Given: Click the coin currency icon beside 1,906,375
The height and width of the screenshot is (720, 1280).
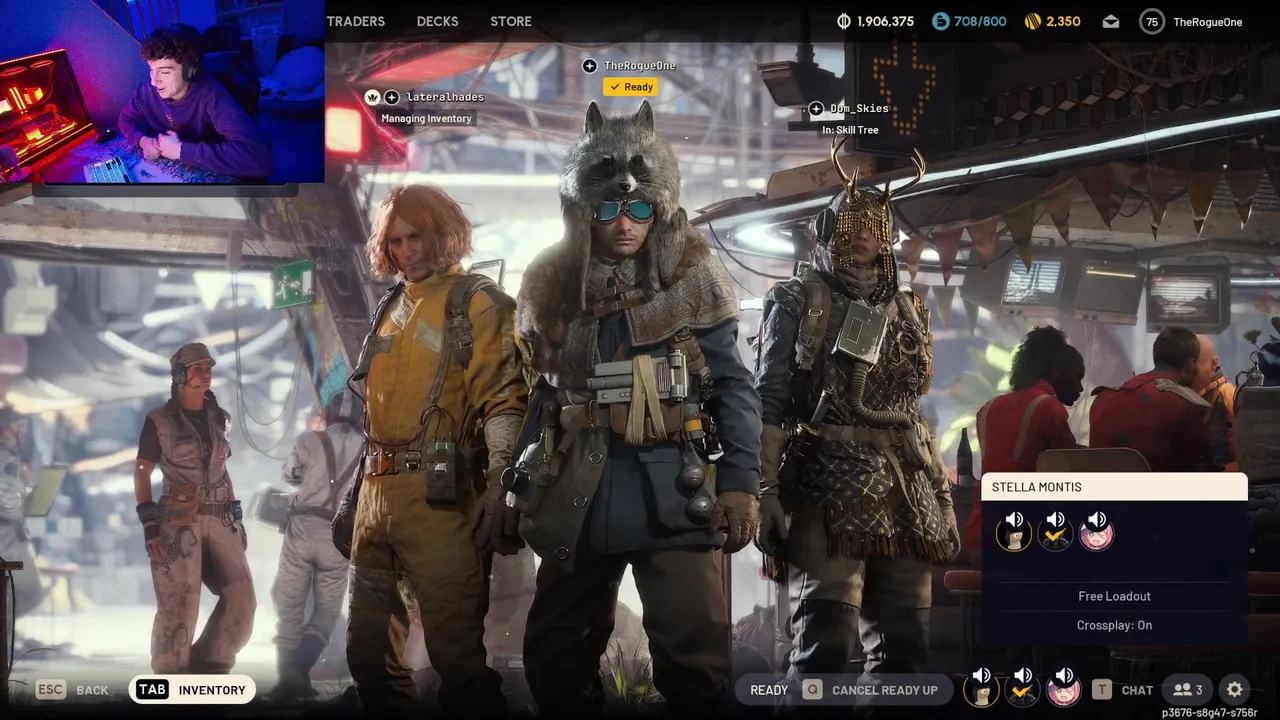Looking at the screenshot, I should coord(843,21).
